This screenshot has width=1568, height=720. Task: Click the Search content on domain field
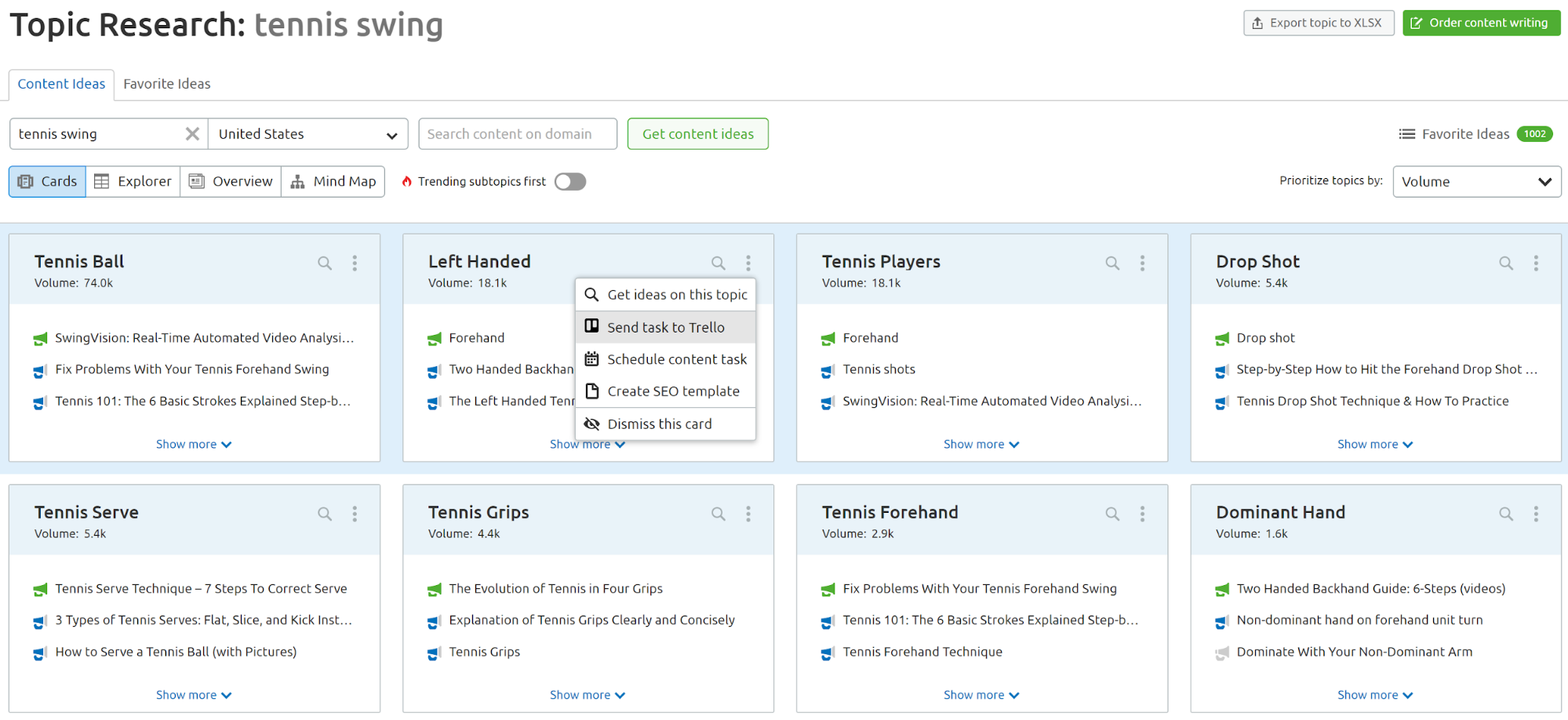(517, 133)
